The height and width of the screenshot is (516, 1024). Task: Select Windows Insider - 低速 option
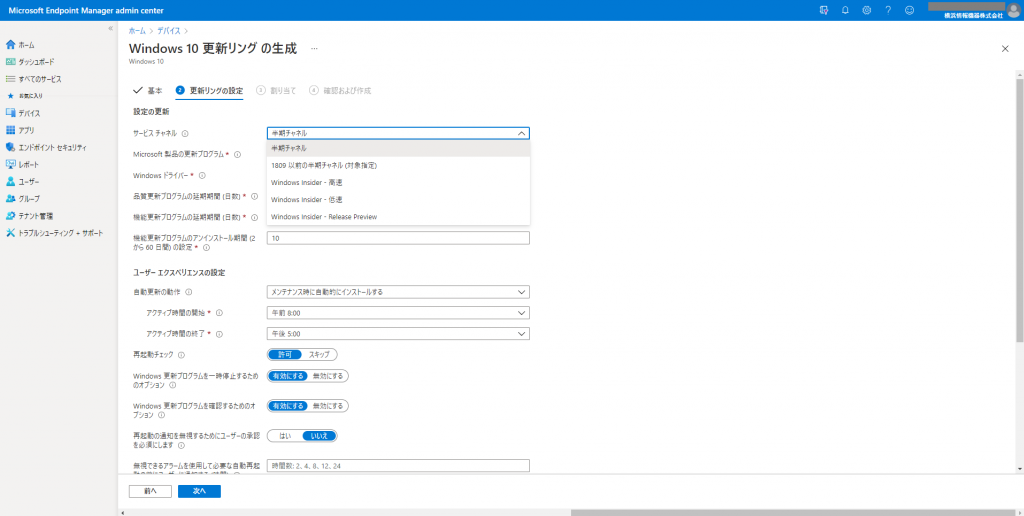398,199
